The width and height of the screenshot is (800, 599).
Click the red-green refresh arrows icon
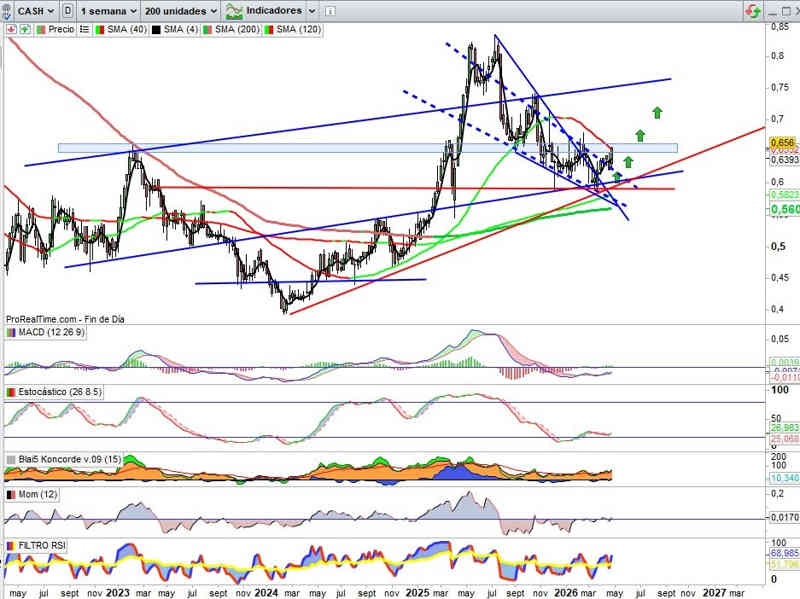pyautogui.click(x=751, y=11)
